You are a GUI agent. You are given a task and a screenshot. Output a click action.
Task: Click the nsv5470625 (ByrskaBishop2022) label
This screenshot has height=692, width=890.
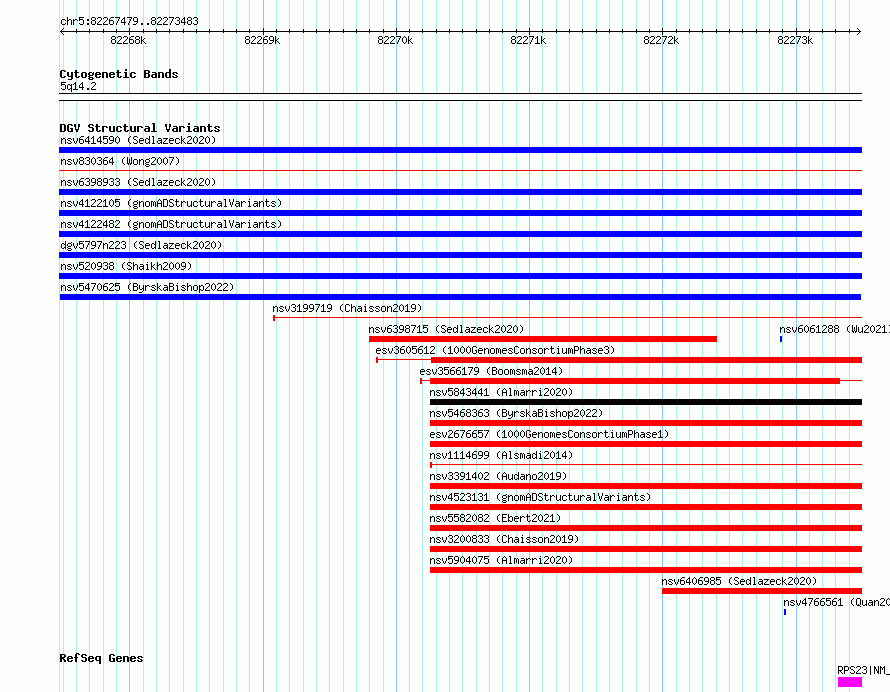(x=147, y=287)
